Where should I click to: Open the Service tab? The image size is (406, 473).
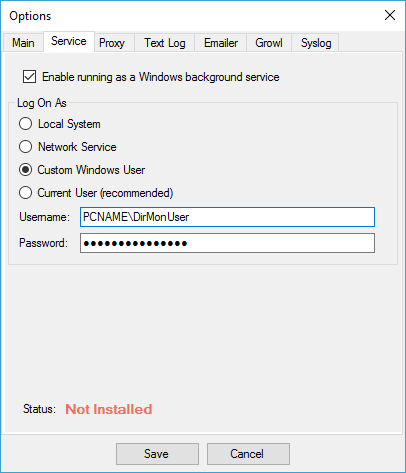click(x=69, y=41)
